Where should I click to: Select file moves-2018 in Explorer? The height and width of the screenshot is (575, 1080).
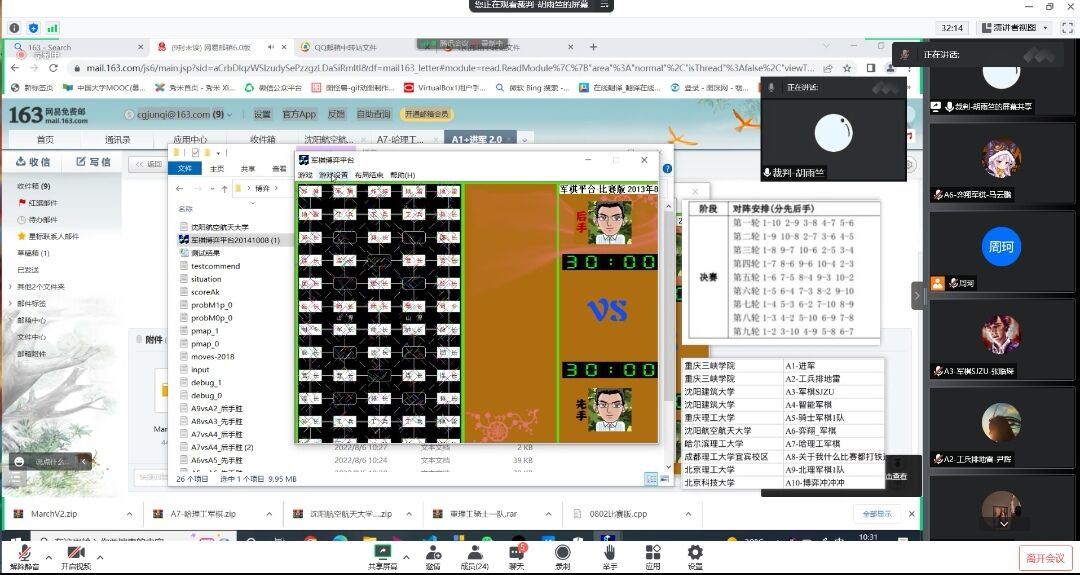212,356
